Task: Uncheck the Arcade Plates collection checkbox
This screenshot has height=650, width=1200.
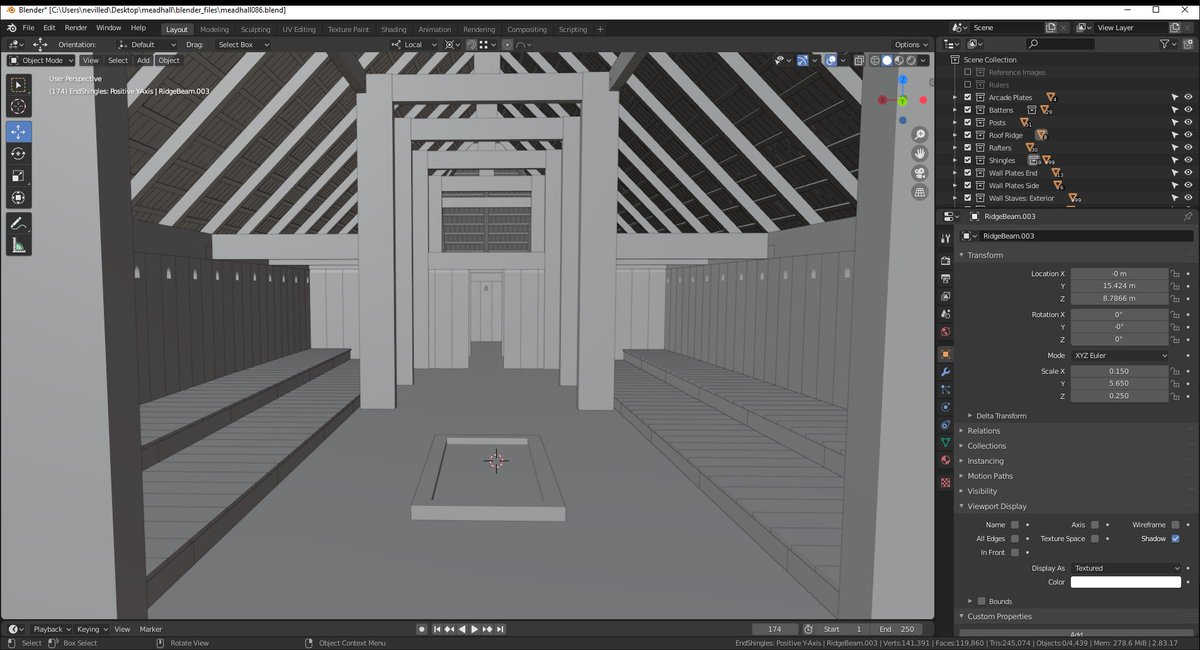Action: tap(968, 97)
